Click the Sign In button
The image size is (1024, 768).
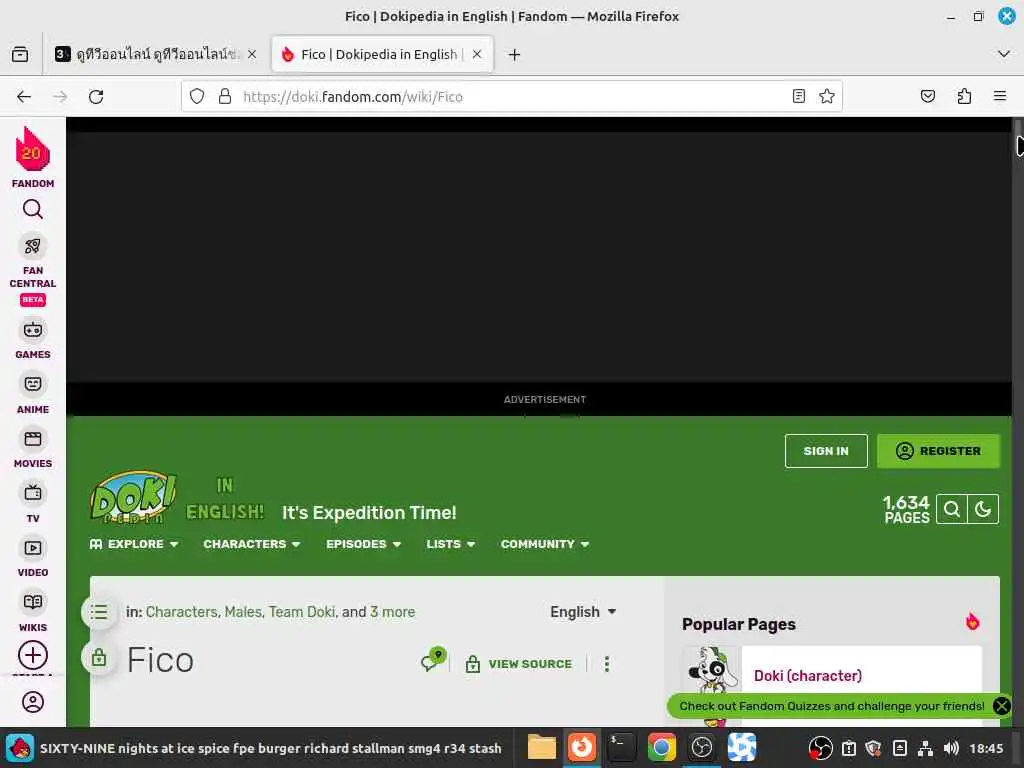826,451
